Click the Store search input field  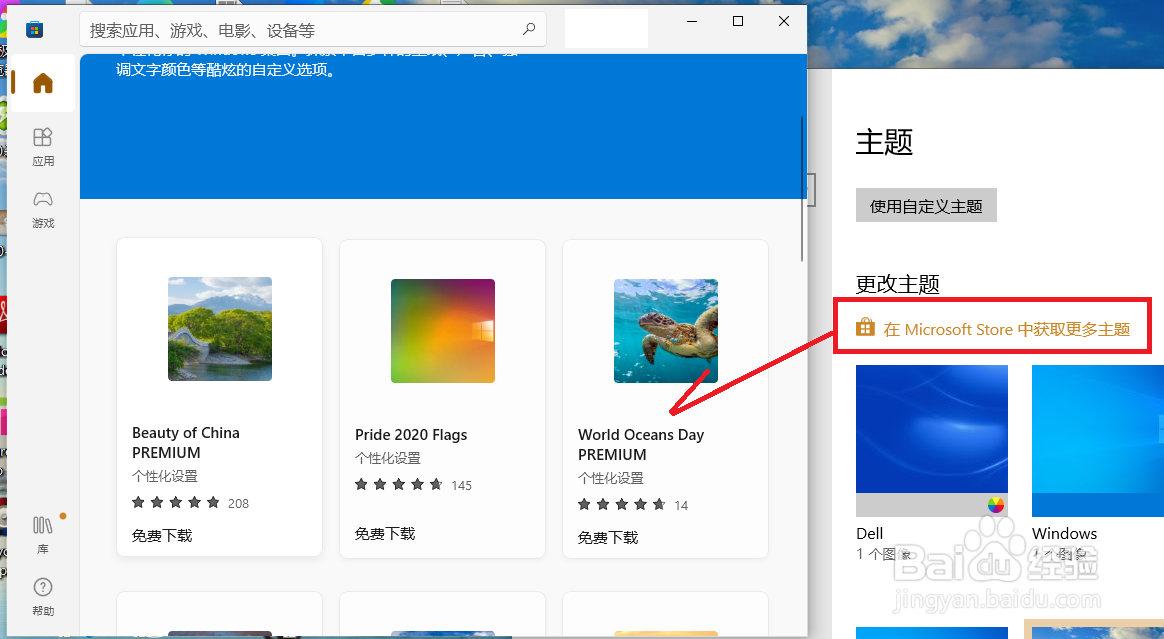click(x=313, y=30)
